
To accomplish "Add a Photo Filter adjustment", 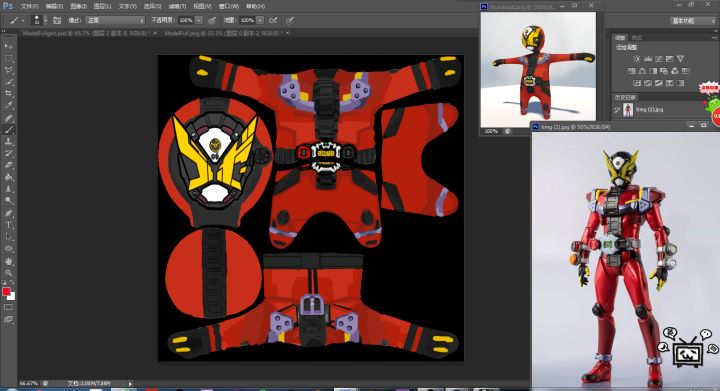I will pos(664,71).
